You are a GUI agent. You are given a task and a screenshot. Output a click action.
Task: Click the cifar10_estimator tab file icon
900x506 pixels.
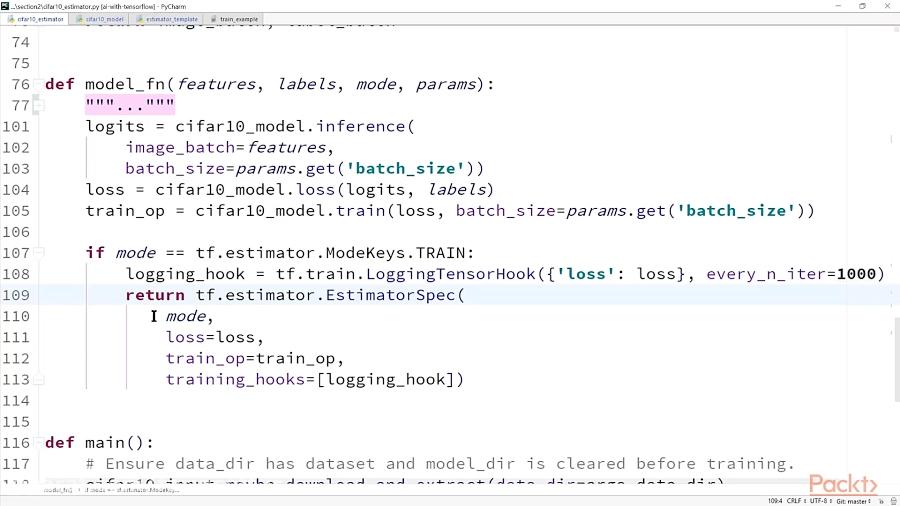11,19
